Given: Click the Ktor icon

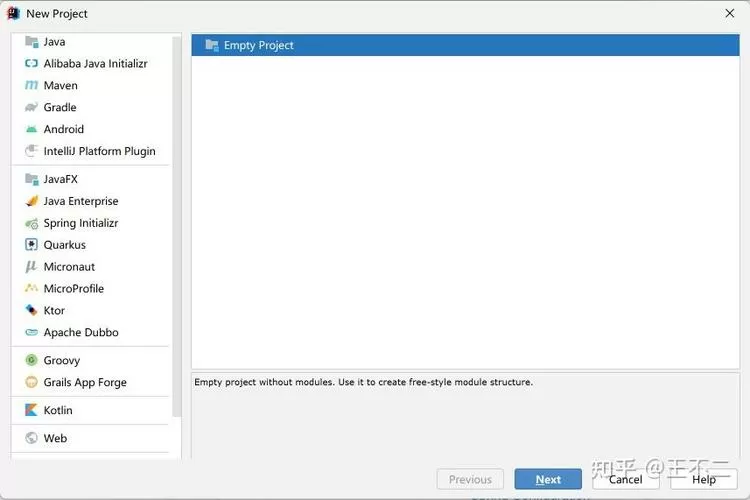Looking at the screenshot, I should coord(32,310).
